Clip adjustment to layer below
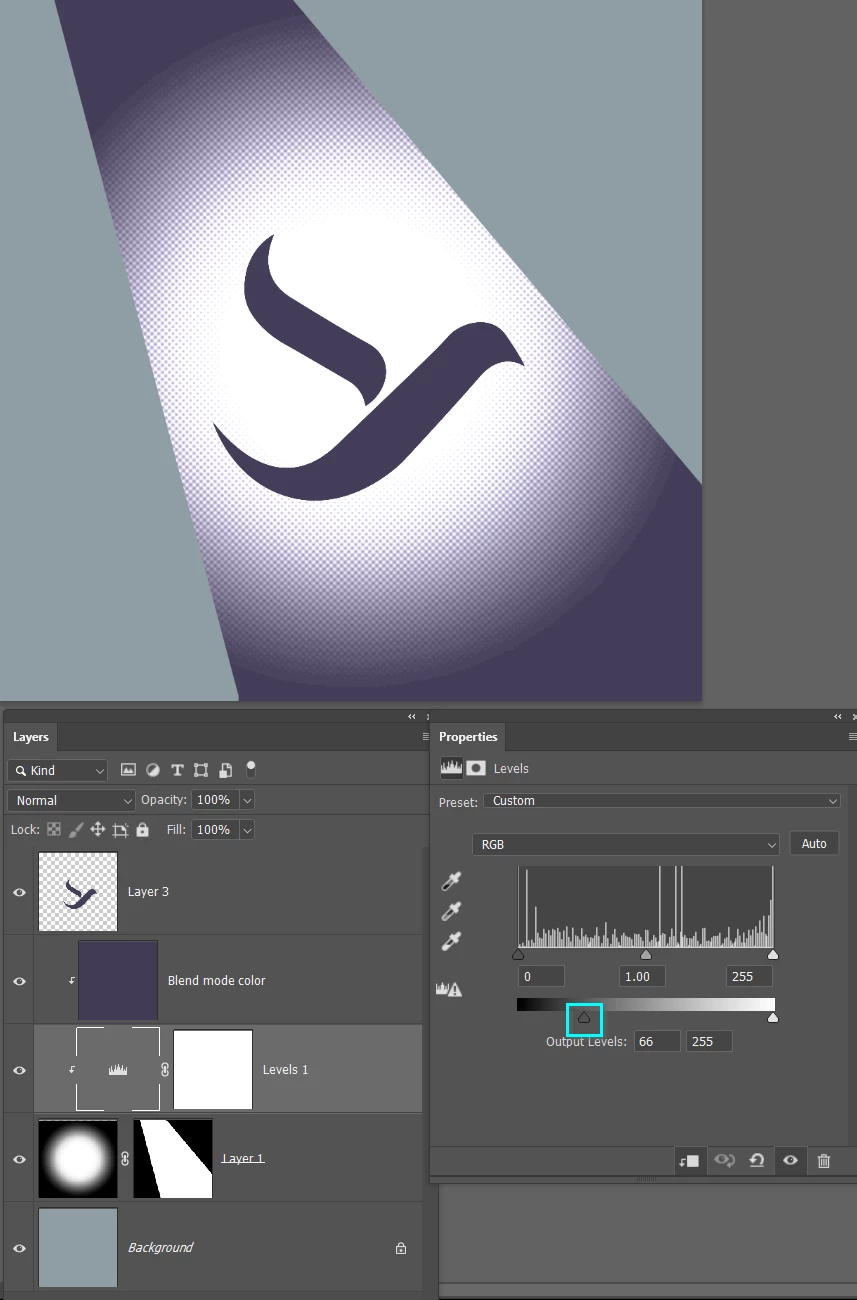 click(688, 1161)
